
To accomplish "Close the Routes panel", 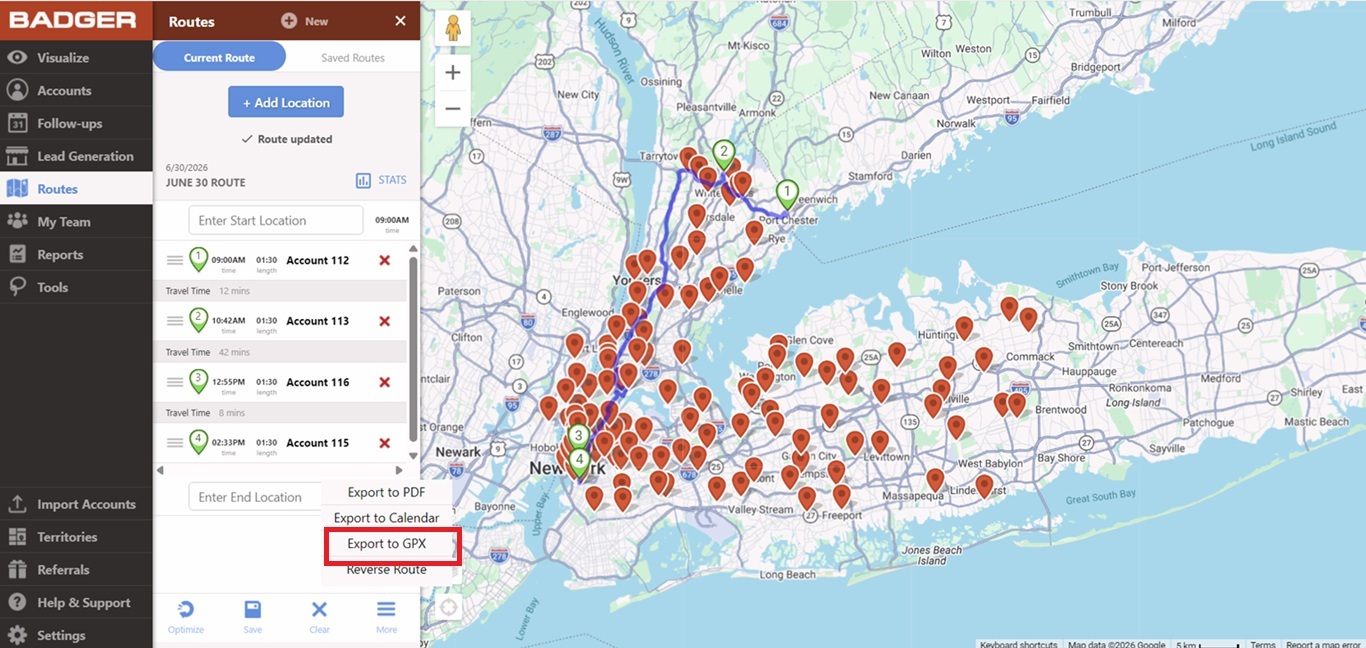I will 400,21.
